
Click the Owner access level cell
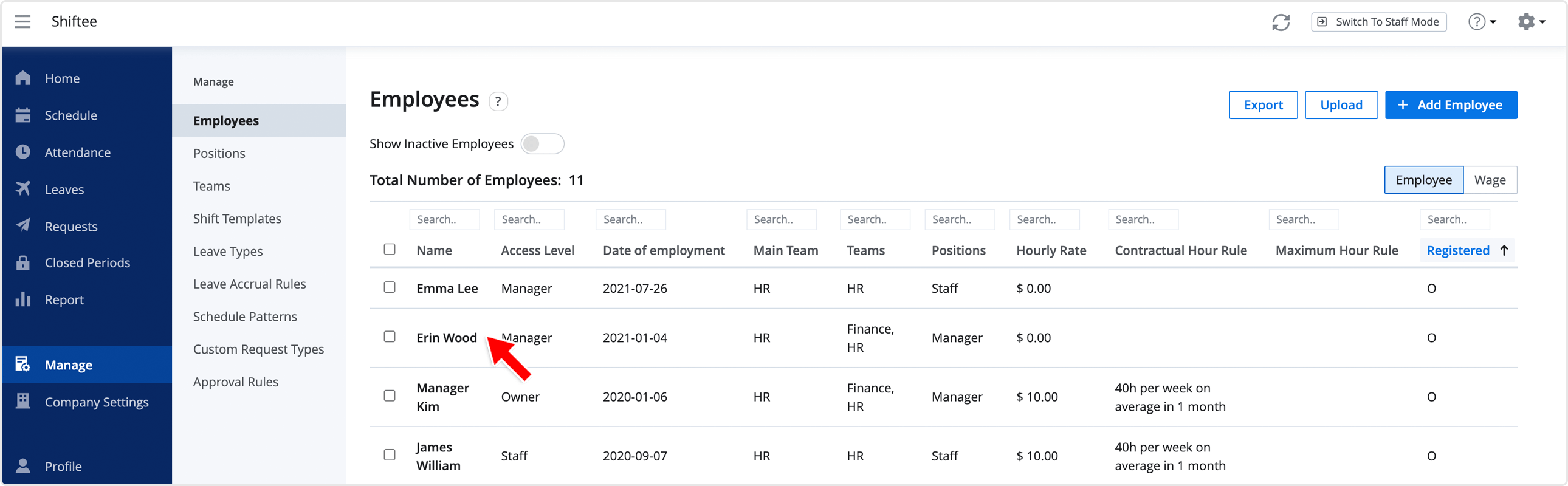click(520, 397)
